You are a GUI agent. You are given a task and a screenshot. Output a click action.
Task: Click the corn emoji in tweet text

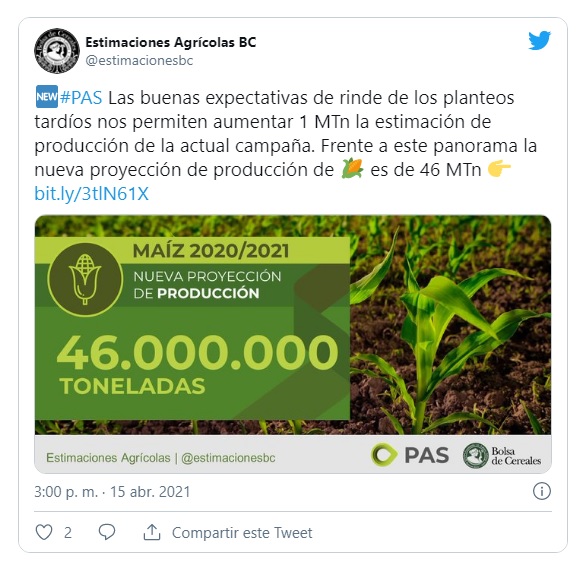click(352, 168)
